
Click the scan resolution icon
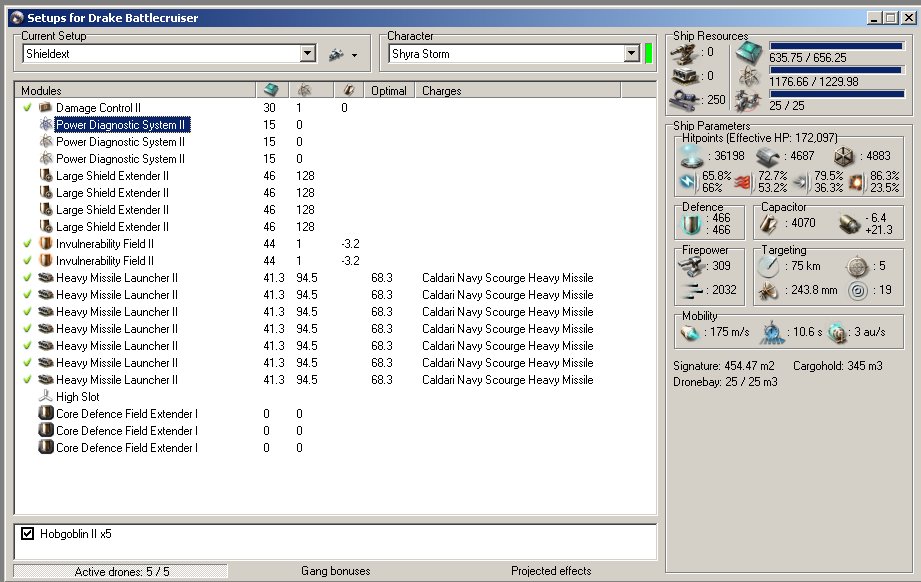[768, 291]
